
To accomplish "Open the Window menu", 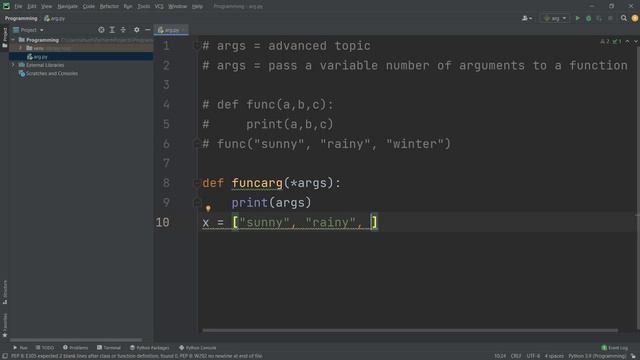I will (x=178, y=7).
